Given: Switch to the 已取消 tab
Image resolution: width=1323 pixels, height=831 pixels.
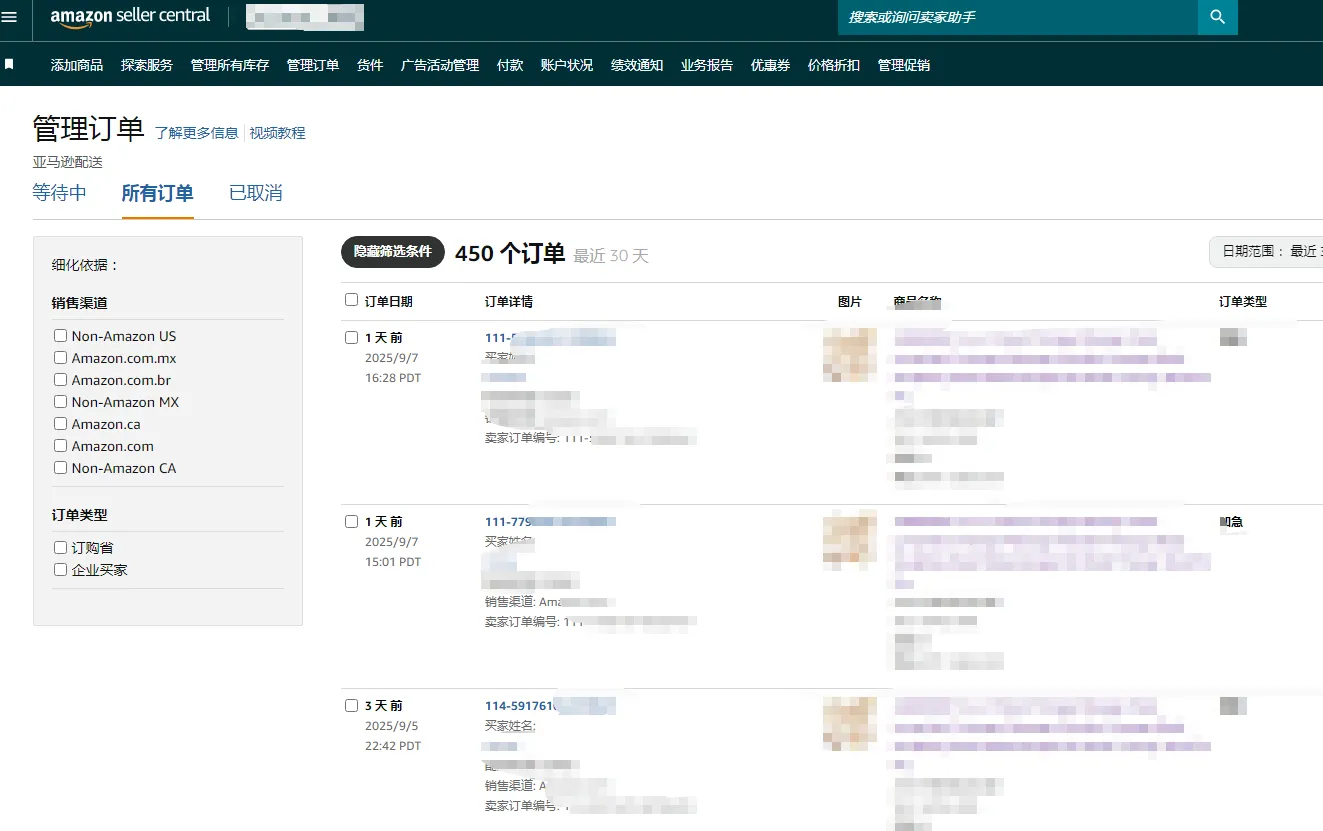Looking at the screenshot, I should click(256, 193).
